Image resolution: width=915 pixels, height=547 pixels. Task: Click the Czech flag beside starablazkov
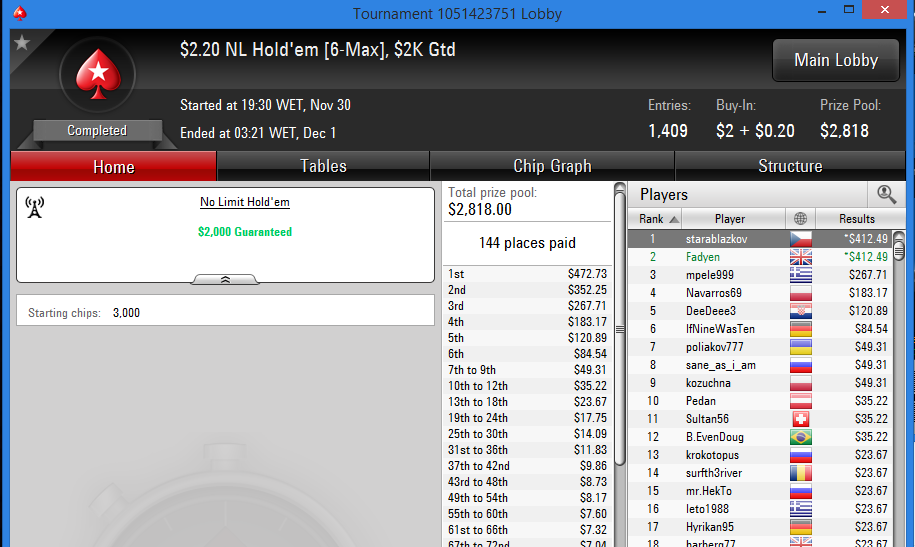click(x=801, y=239)
